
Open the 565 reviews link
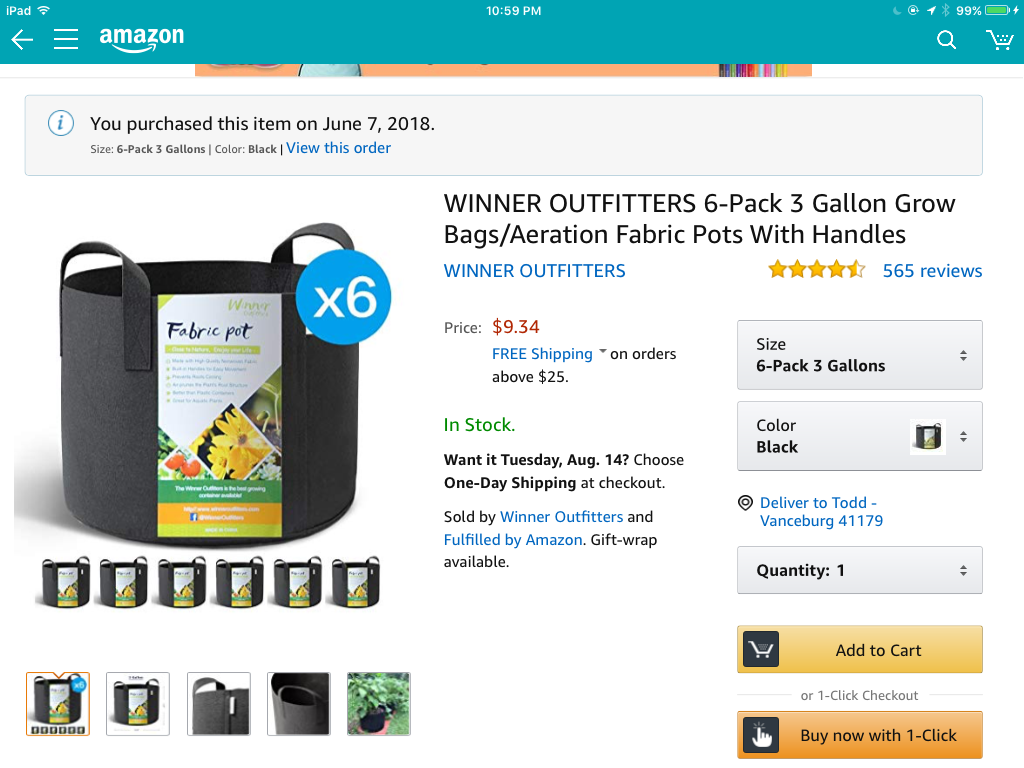click(932, 270)
